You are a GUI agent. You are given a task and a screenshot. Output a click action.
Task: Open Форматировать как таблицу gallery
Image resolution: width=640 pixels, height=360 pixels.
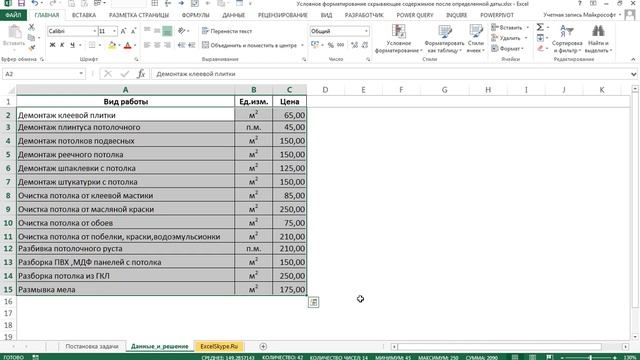tap(444, 39)
